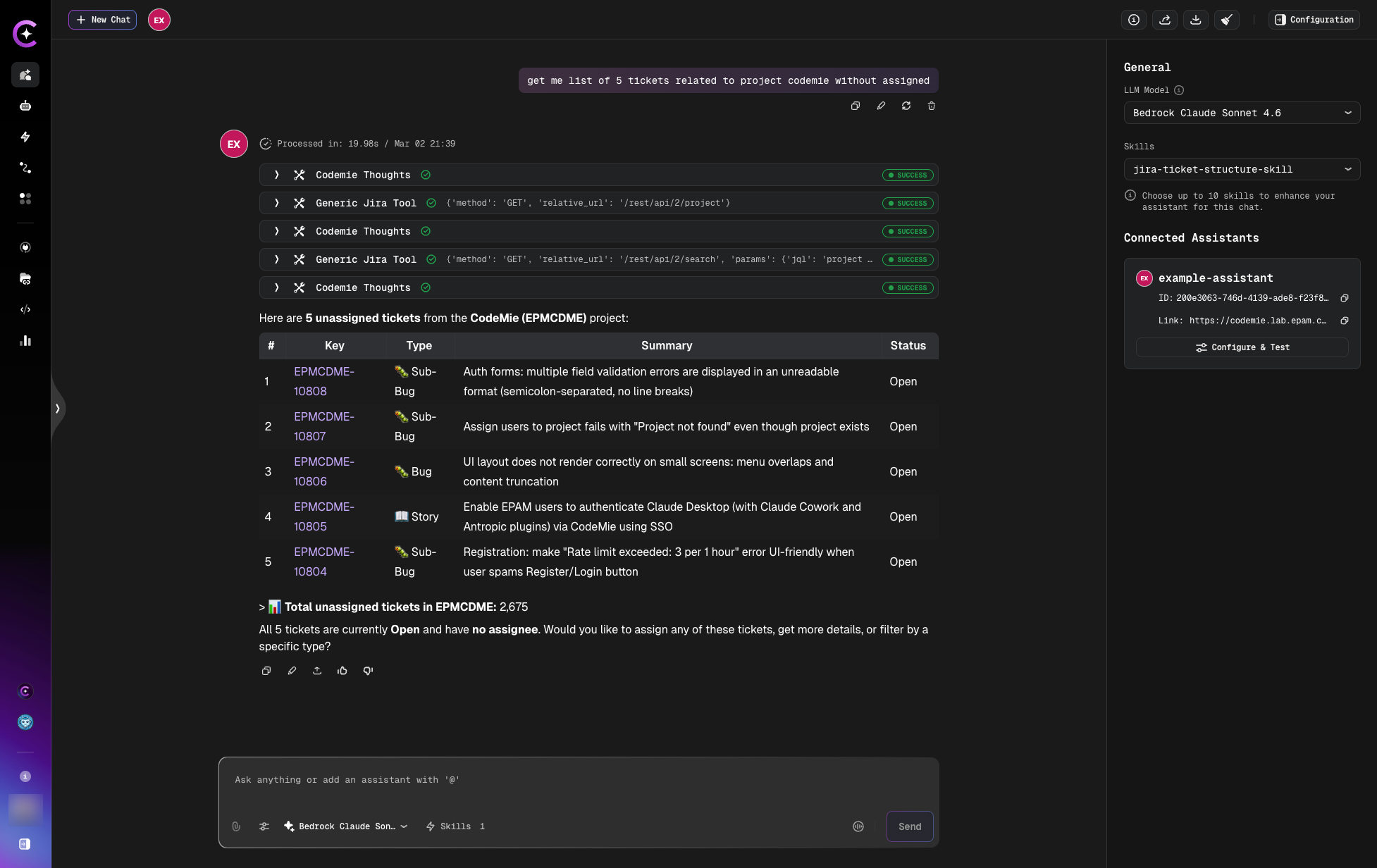This screenshot has width=1377, height=868.
Task: Clear the conversation with the broom icon
Action: 1227,20
